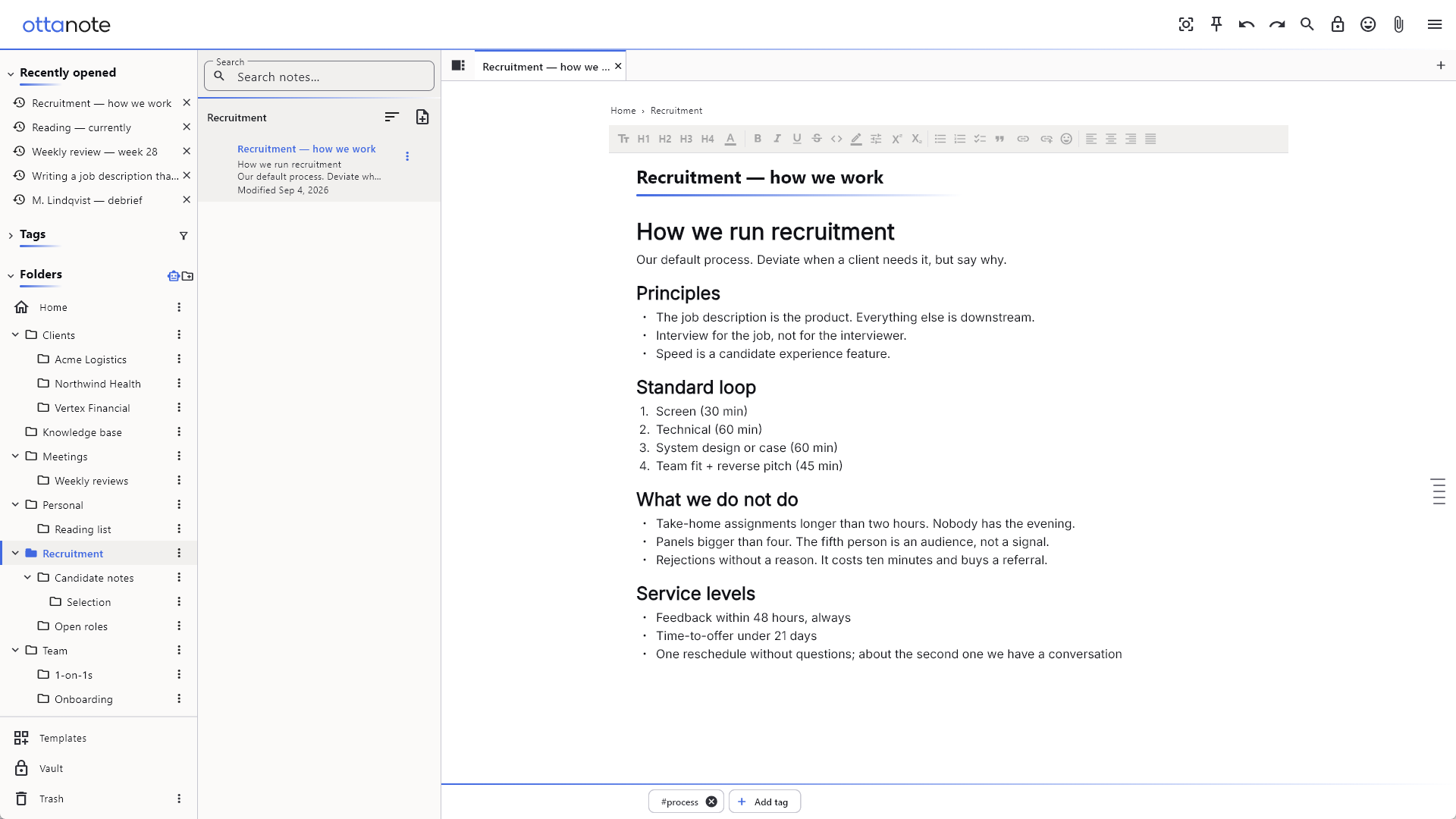Sort the Recruitment notes list
Screen dimensions: 1456x819
[x=391, y=117]
